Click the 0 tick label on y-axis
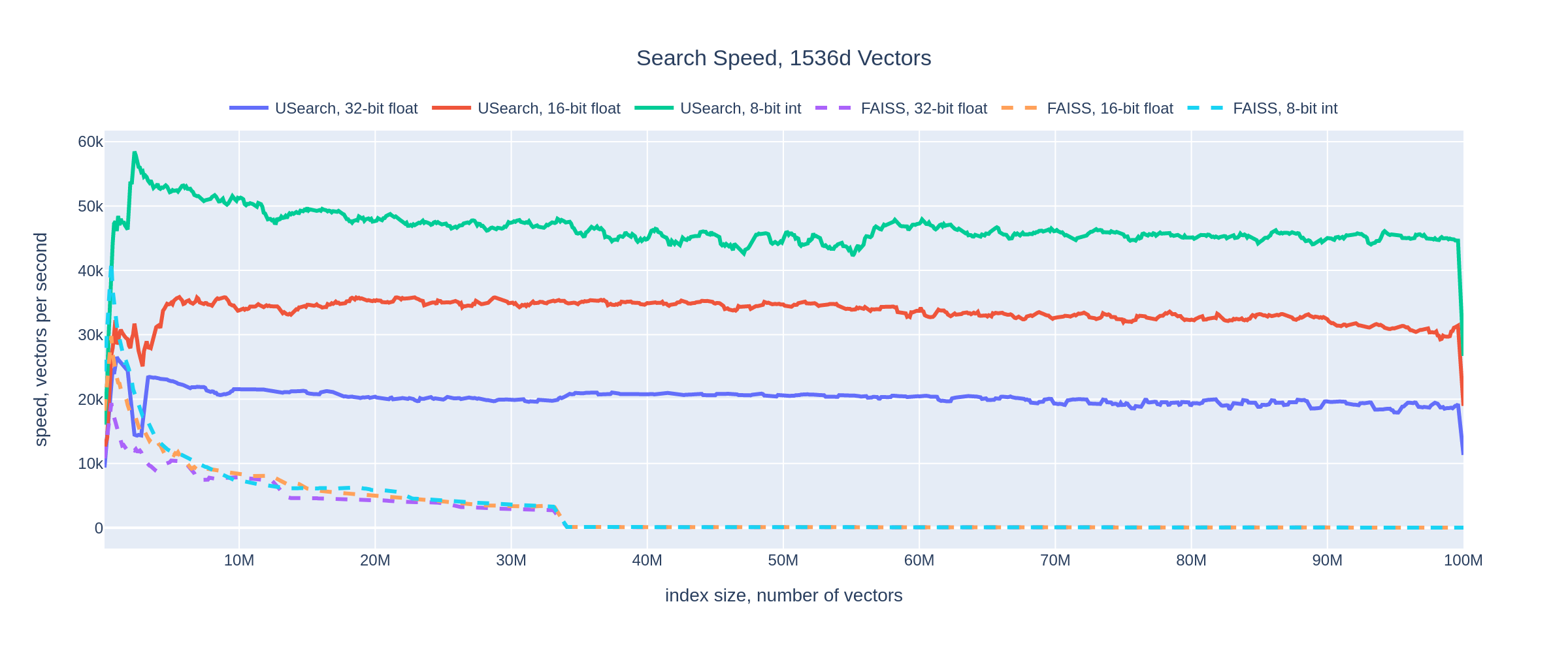Screen dimensions: 1568x653 (99, 528)
